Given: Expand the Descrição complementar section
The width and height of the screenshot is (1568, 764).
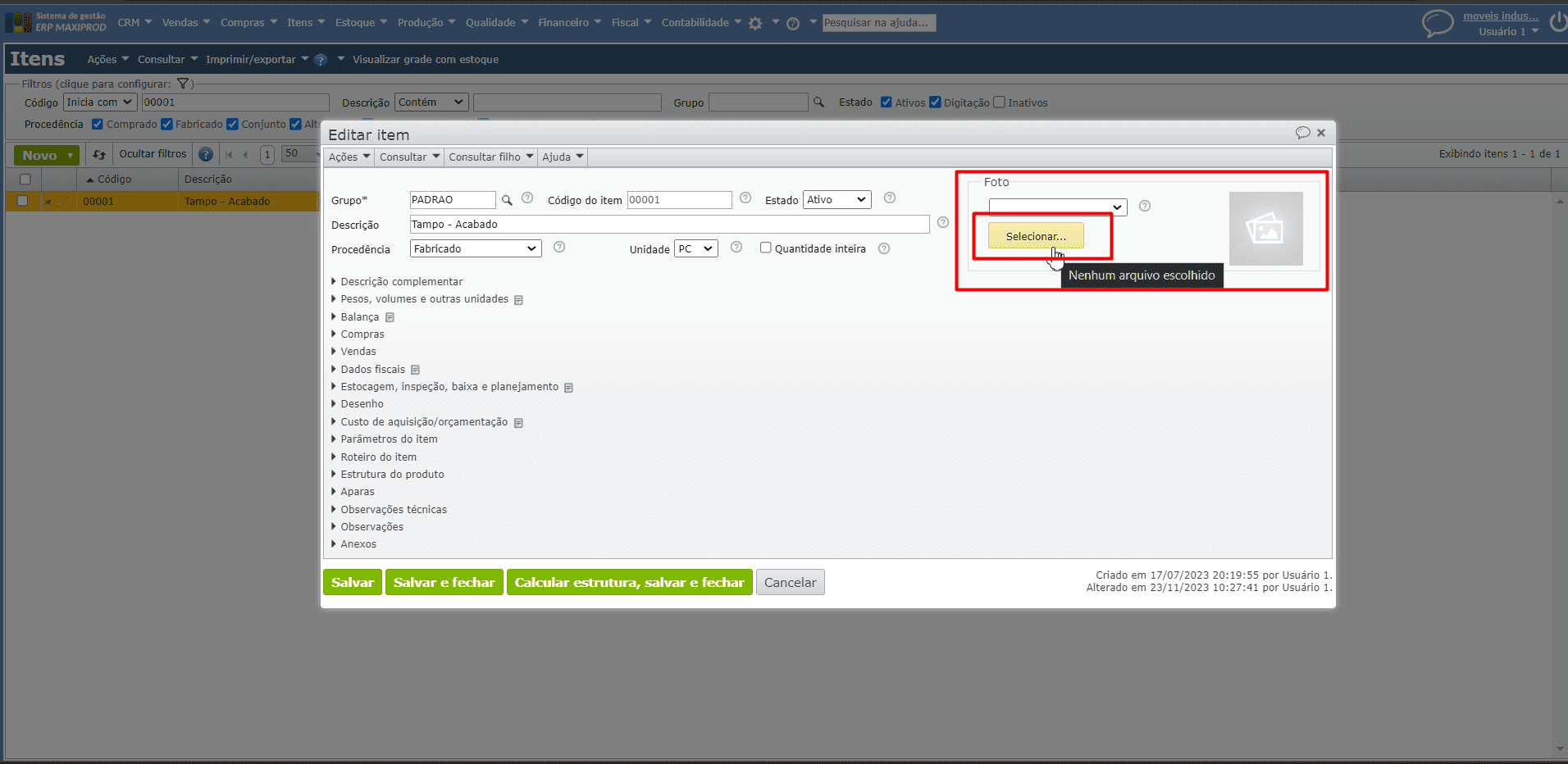Looking at the screenshot, I should tap(397, 282).
